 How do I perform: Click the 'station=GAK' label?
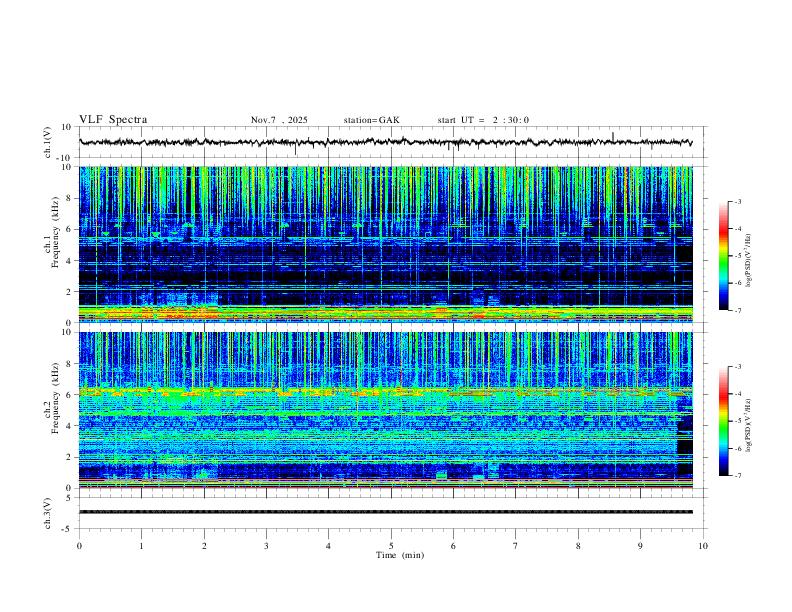tap(371, 120)
